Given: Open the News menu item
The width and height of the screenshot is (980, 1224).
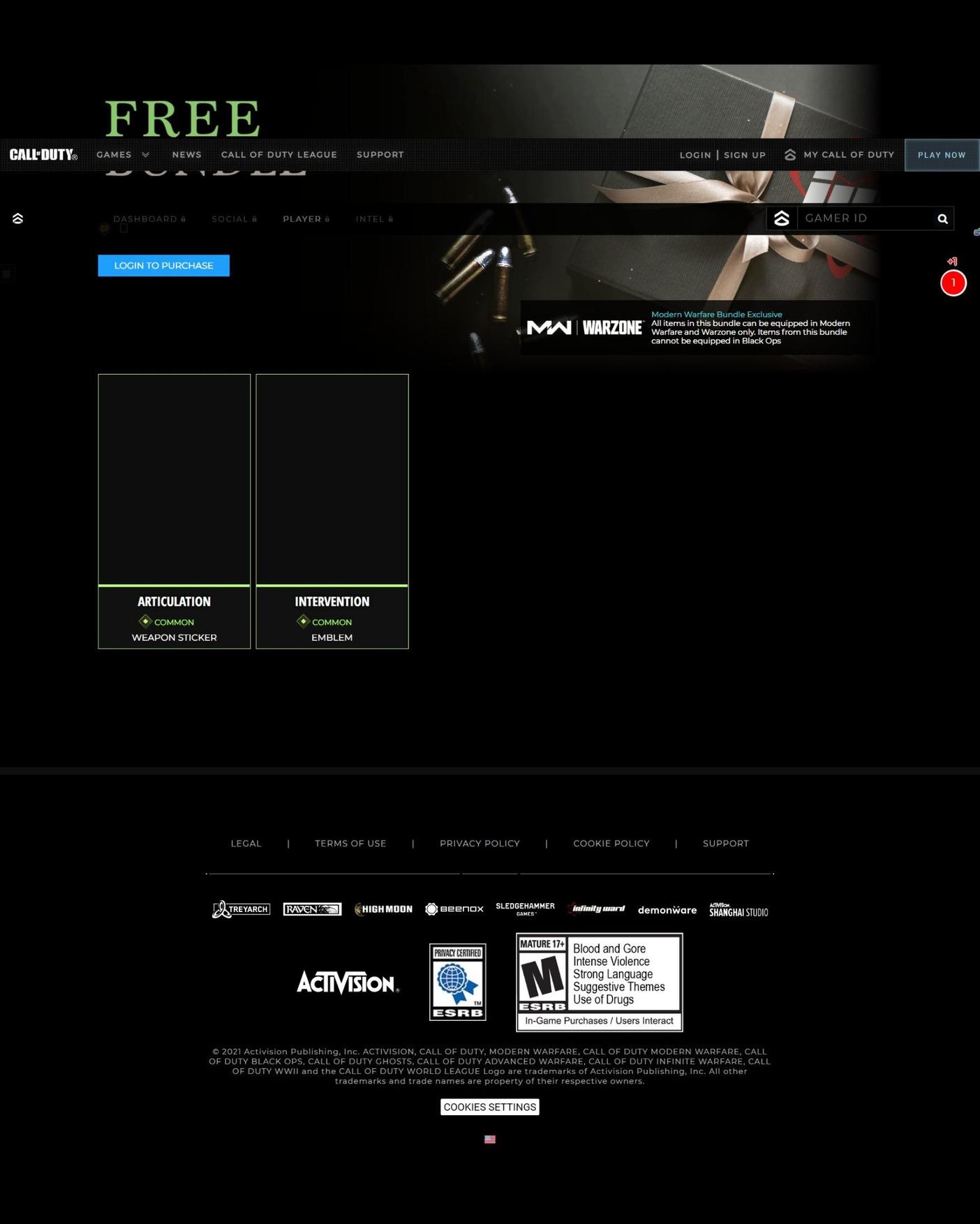Looking at the screenshot, I should pos(186,155).
